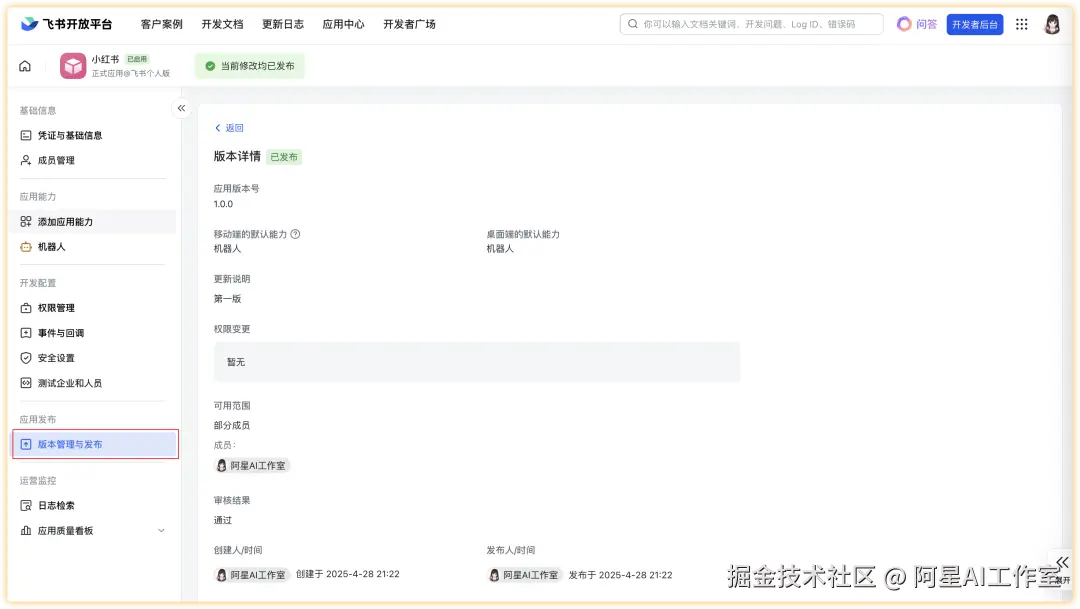Click the home icon below the logo

(x=27, y=64)
